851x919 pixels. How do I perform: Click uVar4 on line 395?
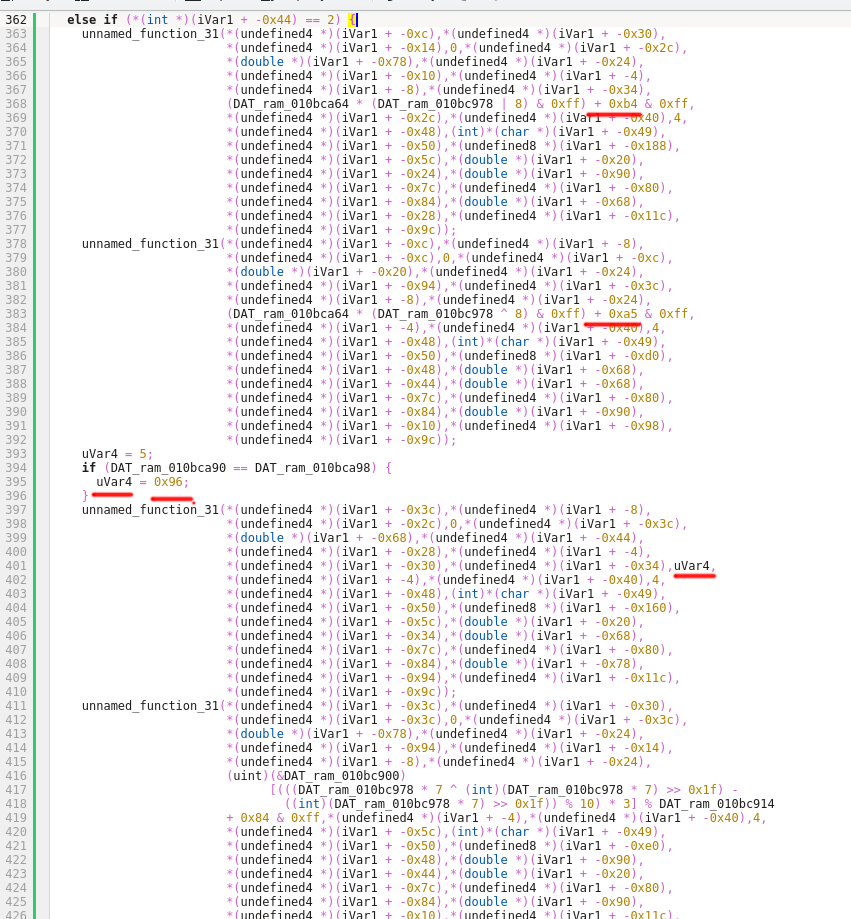pos(114,482)
